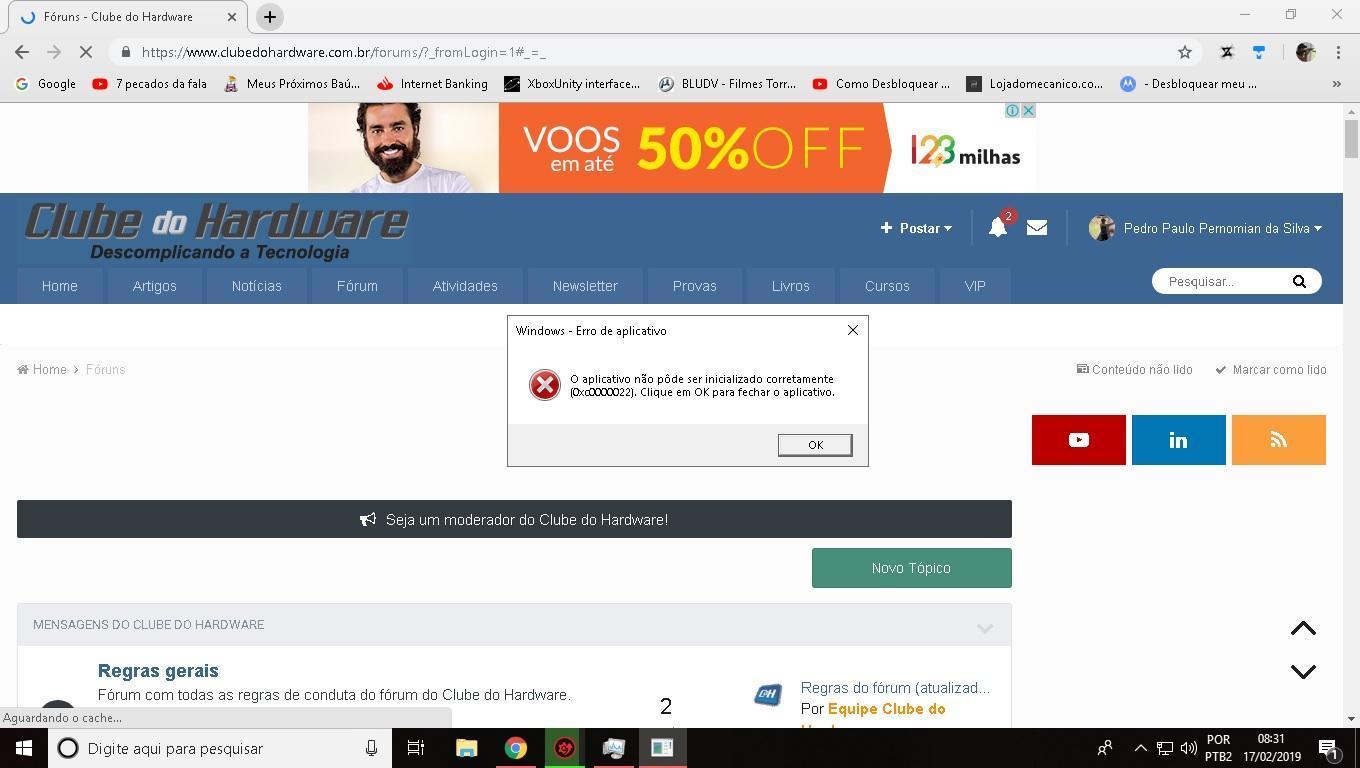The image size is (1360, 768).
Task: Open a new browser tab
Action: point(269,17)
